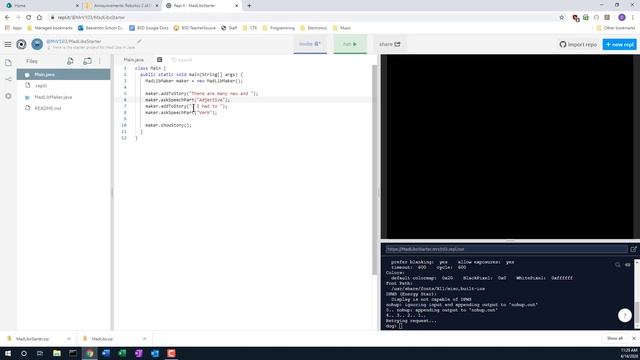Click the browser home button

pyautogui.click(x=39, y=18)
